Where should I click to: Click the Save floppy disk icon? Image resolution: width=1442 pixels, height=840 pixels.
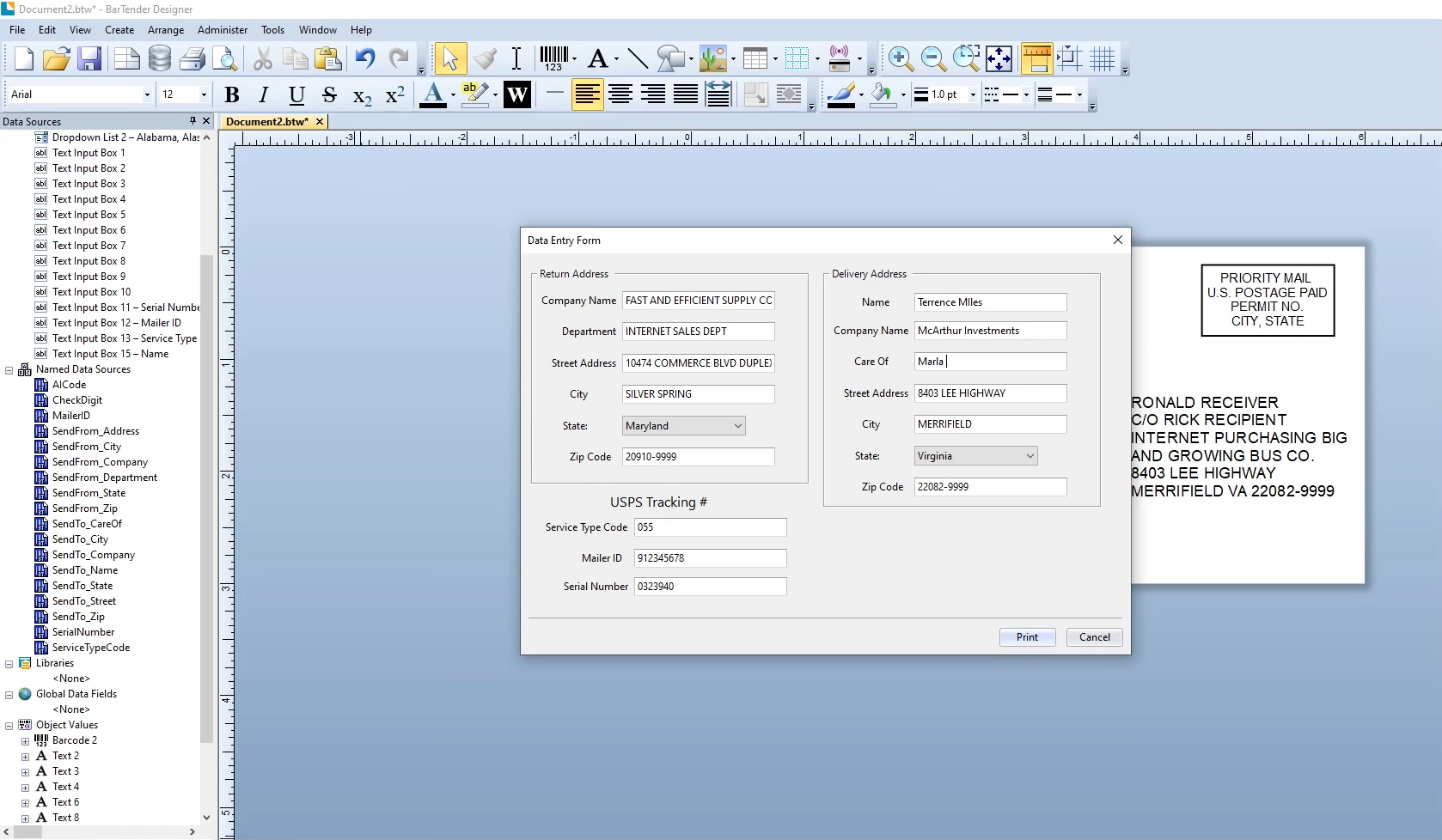pos(89,58)
